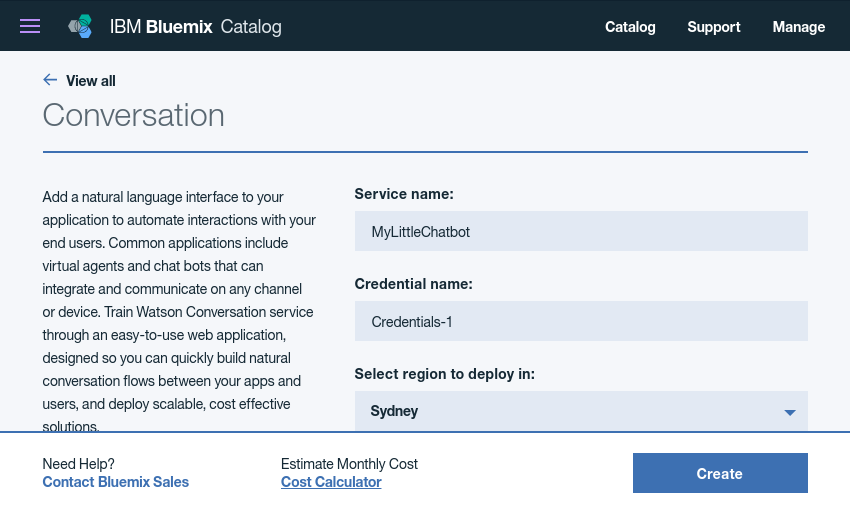Click the View all link
The height and width of the screenshot is (513, 850).
click(90, 81)
